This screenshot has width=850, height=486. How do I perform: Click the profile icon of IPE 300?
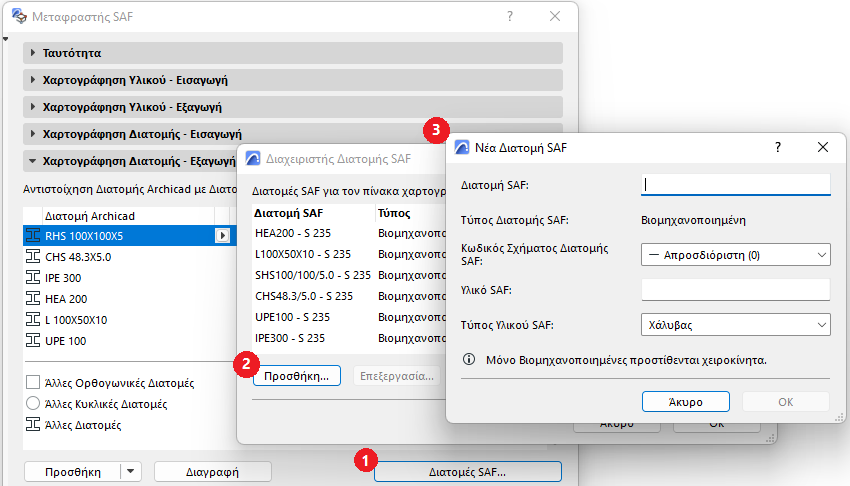click(33, 277)
